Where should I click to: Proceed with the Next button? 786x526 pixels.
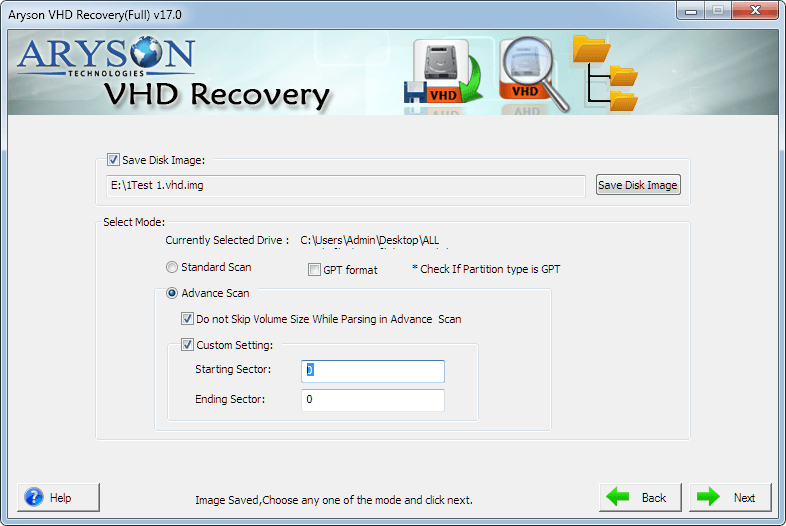[x=730, y=497]
